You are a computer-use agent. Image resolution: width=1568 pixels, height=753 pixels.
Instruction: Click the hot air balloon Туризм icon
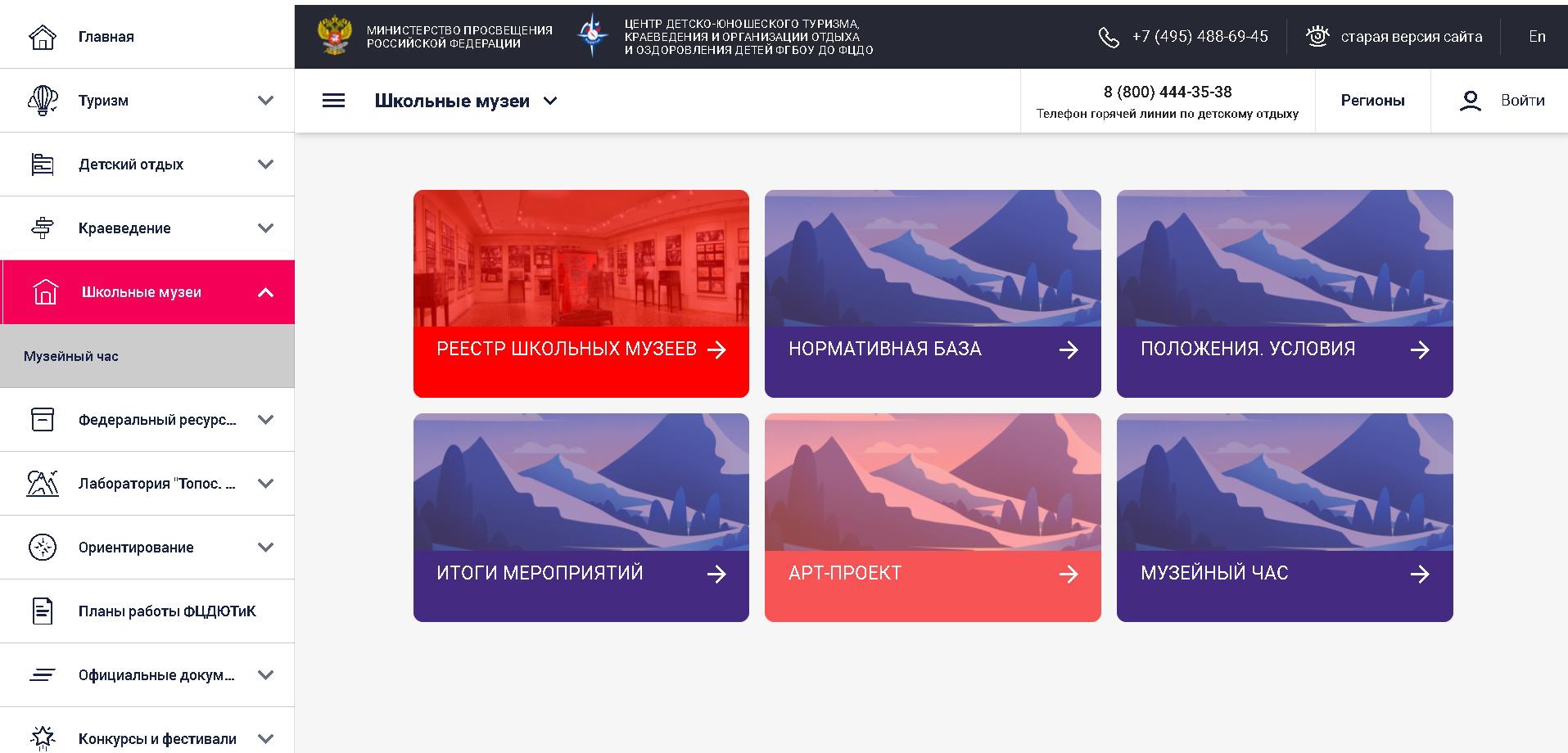[x=42, y=101]
